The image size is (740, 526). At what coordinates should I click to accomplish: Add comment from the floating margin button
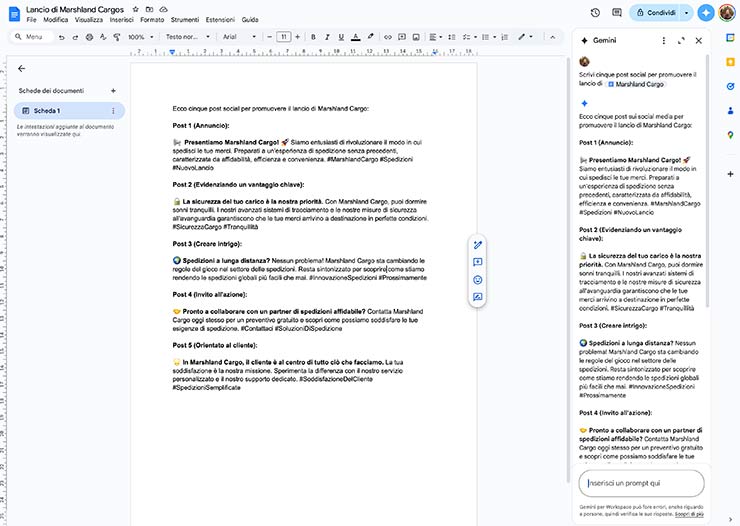tap(478, 262)
